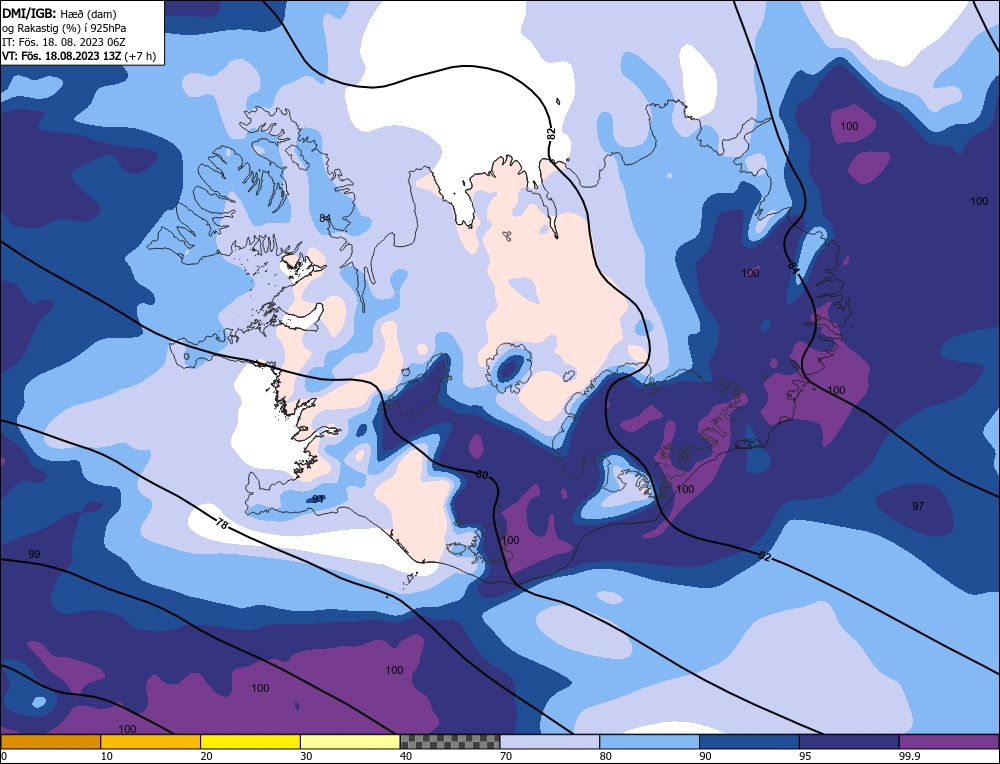
Task: Click the '95' legend scale value
Action: [805, 757]
